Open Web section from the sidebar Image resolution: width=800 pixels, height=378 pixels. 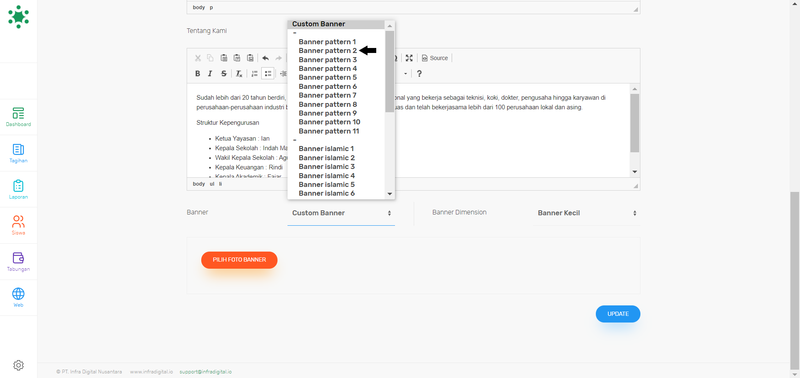18,298
